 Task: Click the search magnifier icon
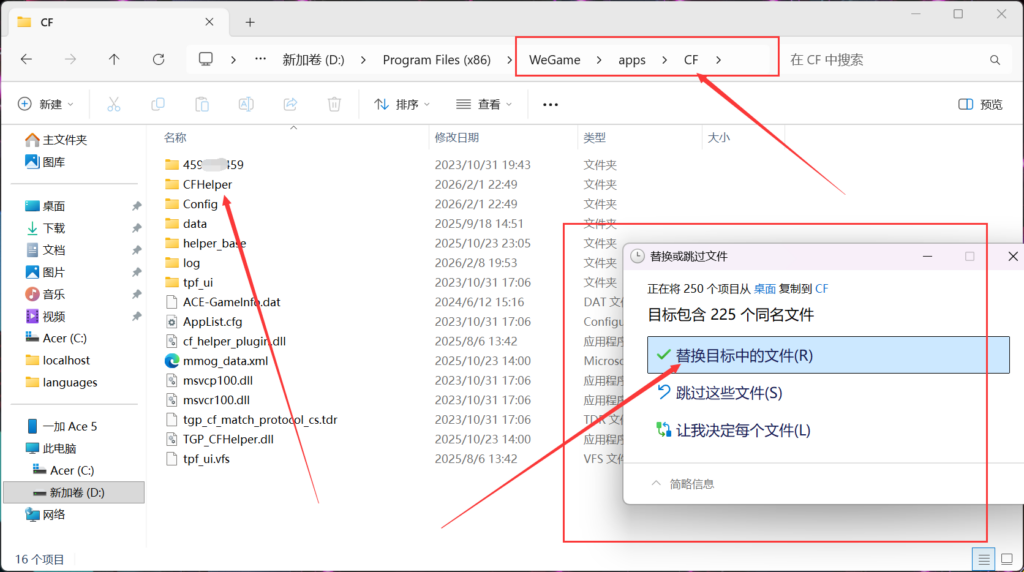995,60
